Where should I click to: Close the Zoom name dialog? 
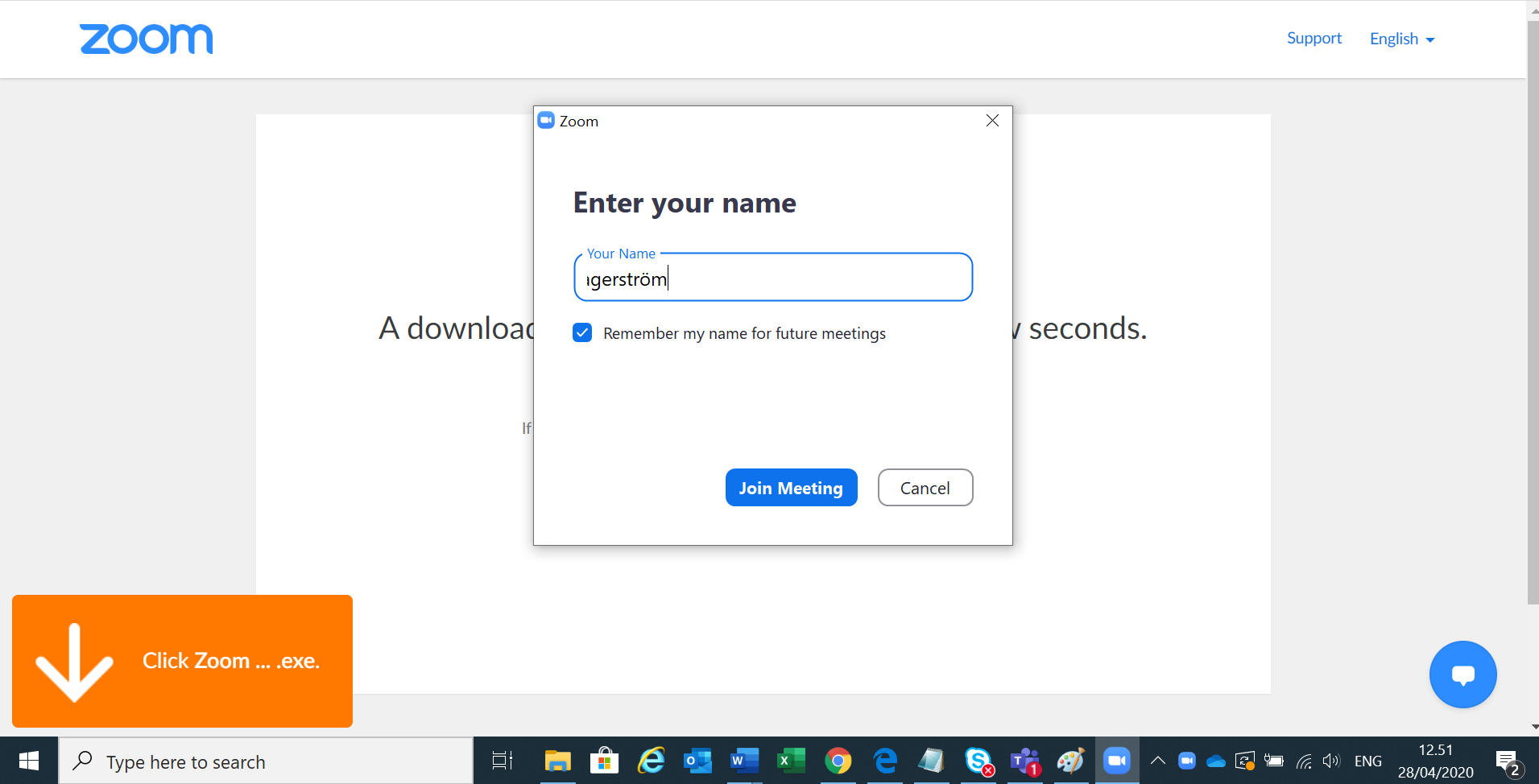[x=992, y=121]
